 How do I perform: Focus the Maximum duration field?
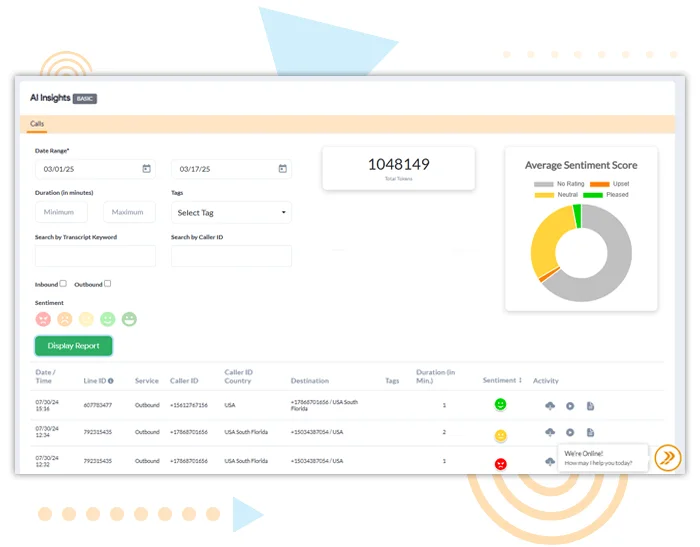(x=129, y=212)
